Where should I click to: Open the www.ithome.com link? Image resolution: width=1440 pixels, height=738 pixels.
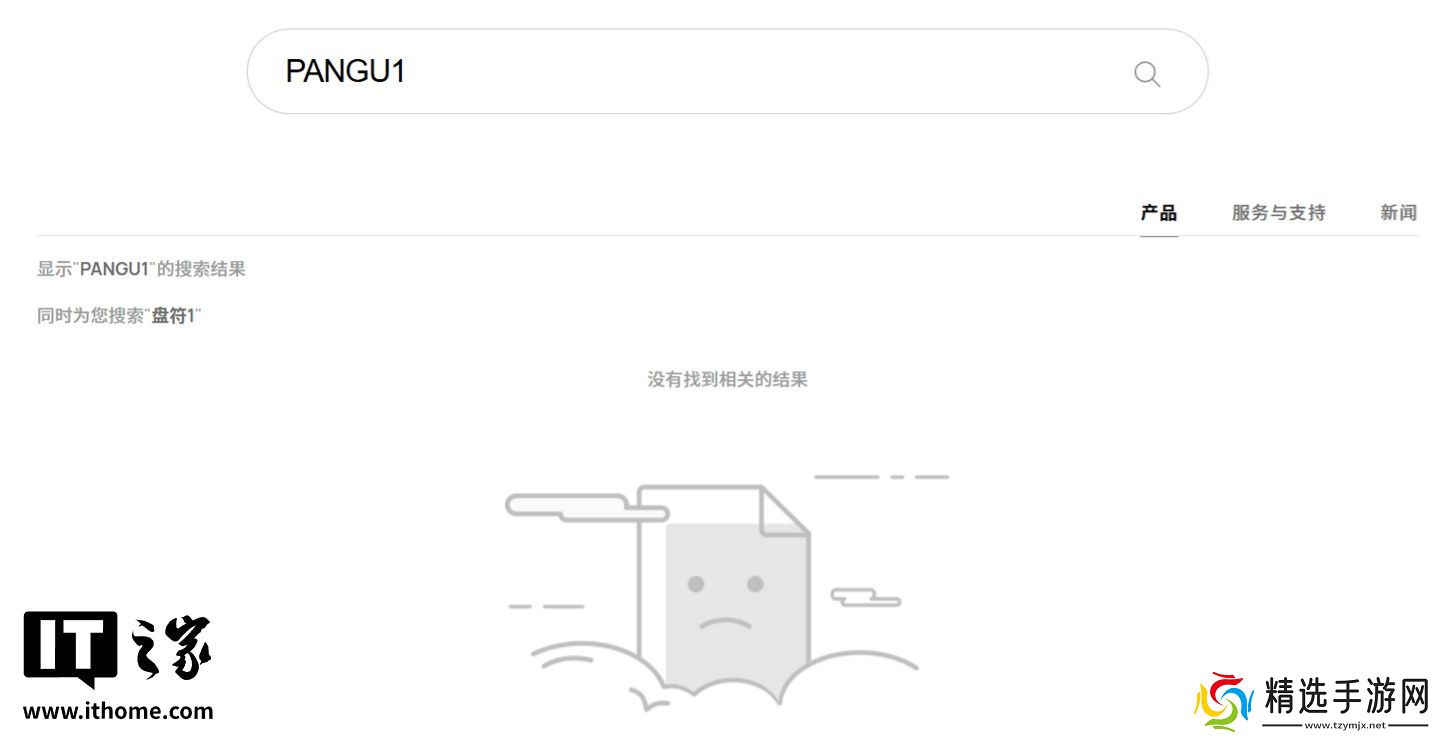click(x=118, y=711)
